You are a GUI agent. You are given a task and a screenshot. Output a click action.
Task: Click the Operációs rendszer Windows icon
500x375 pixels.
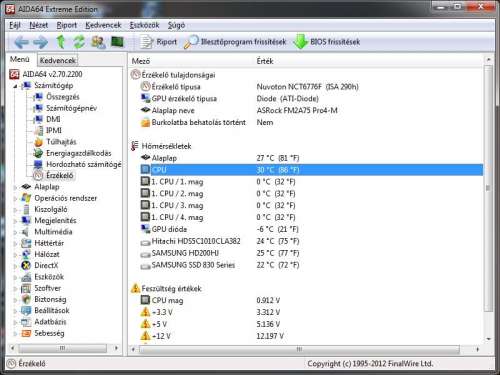tap(26, 198)
